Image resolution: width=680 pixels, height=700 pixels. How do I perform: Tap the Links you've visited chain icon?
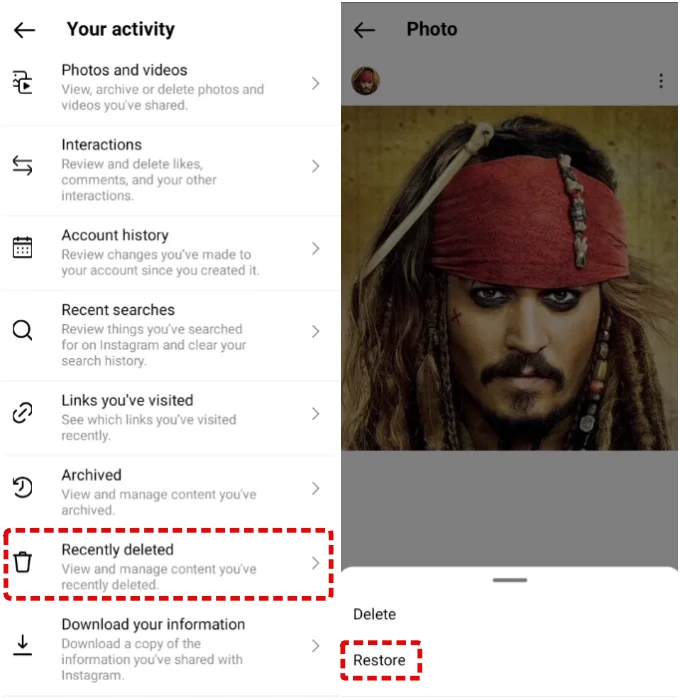tap(22, 412)
